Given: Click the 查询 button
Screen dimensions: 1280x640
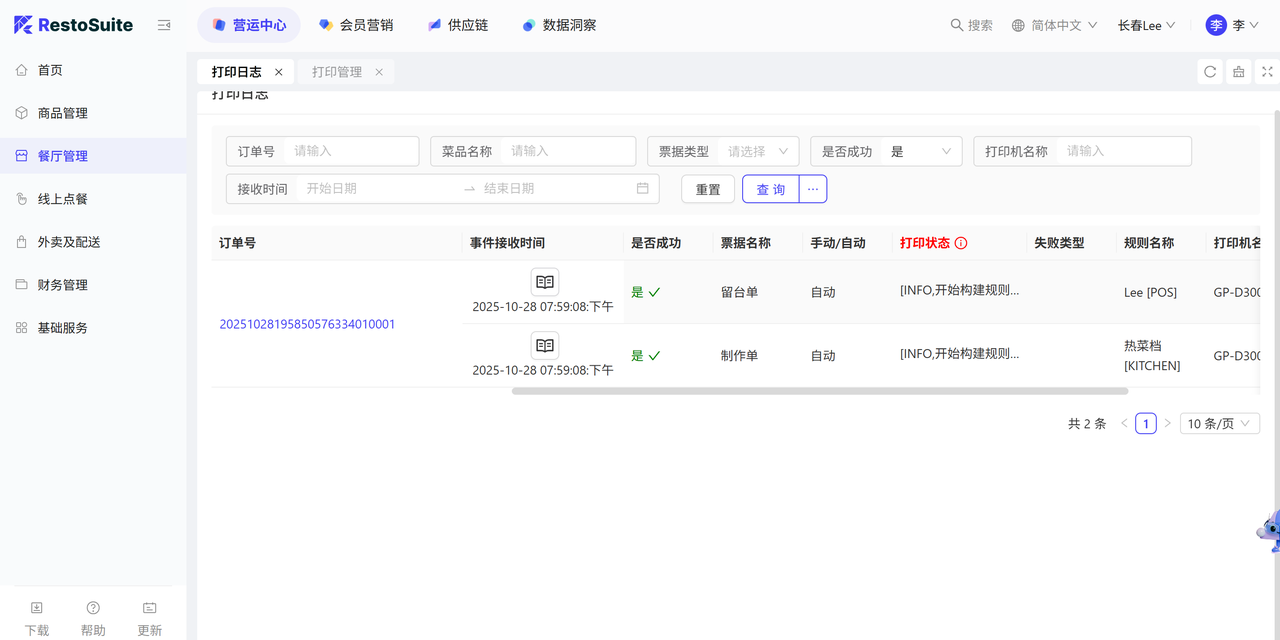Looking at the screenshot, I should click(770, 189).
